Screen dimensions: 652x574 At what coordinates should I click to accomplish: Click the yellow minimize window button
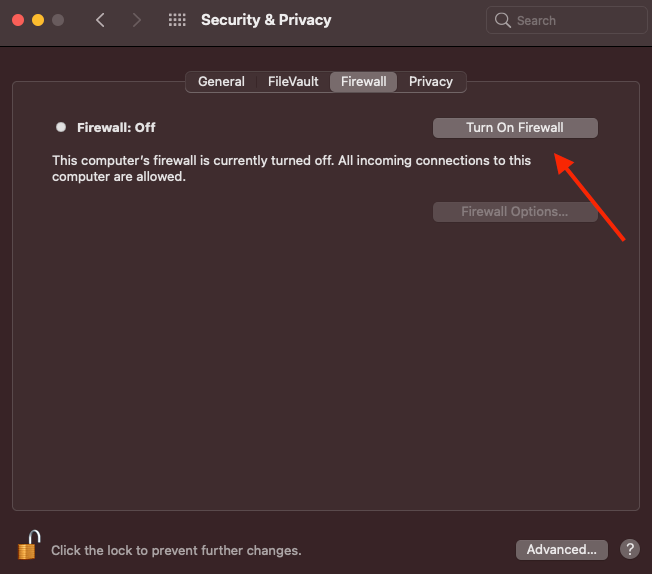[x=38, y=20]
